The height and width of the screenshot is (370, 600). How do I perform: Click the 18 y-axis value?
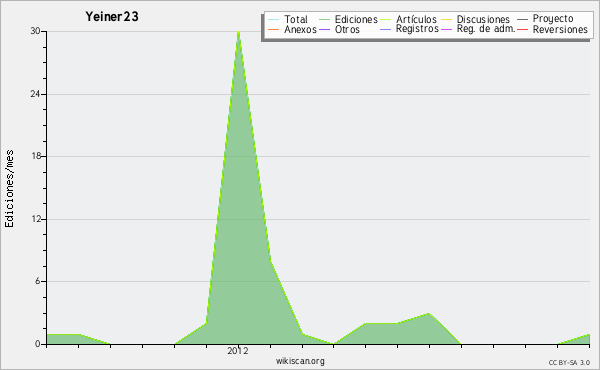36,156
